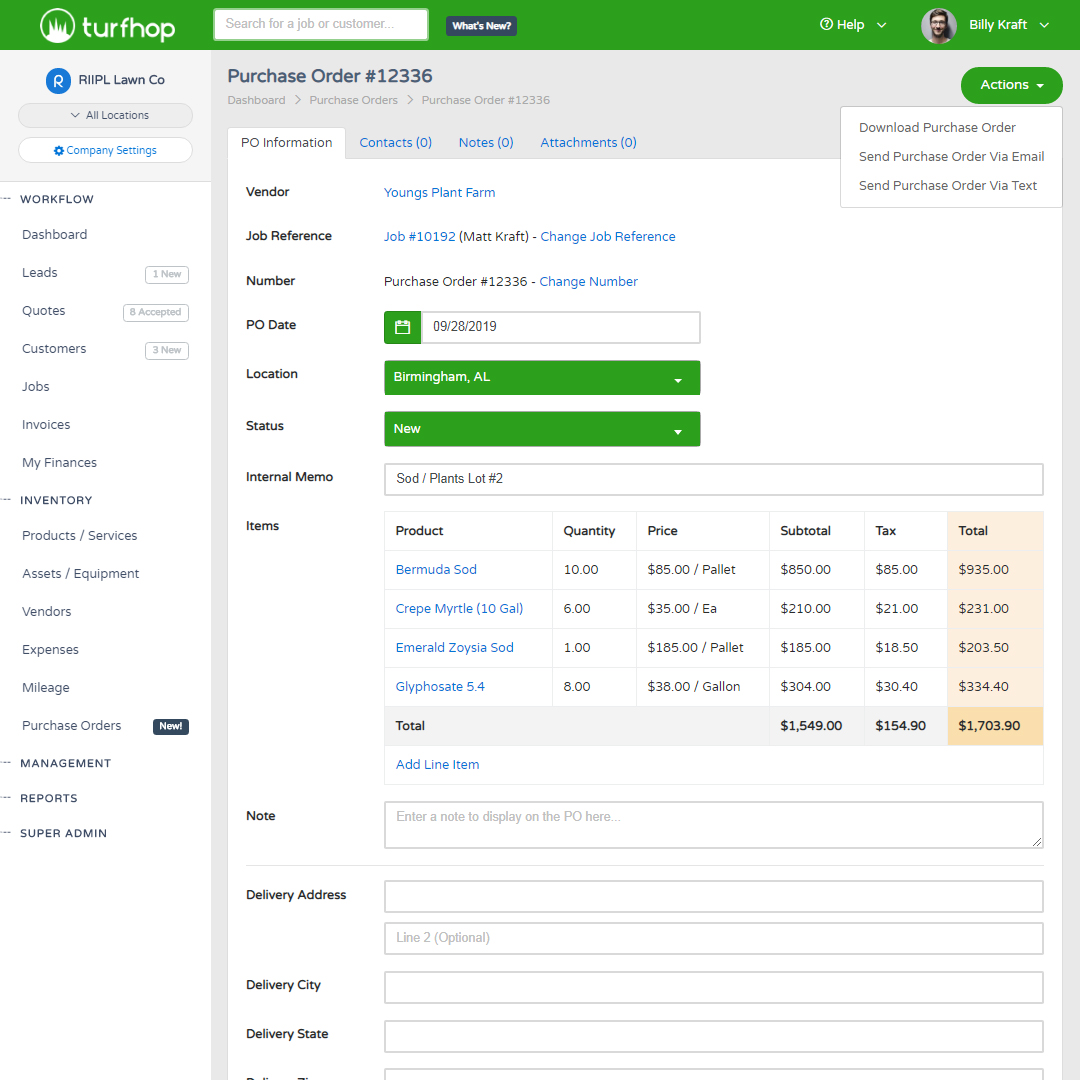
Task: Open the PO Date calendar picker icon
Action: (x=401, y=327)
